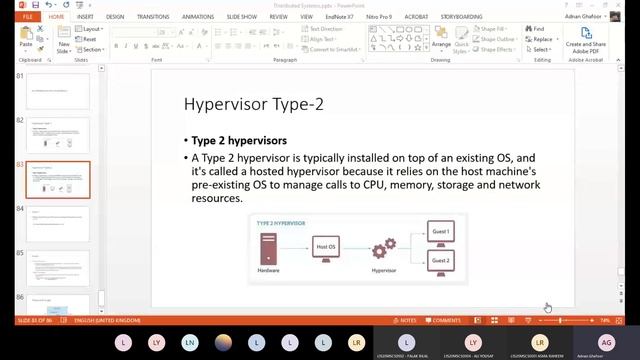640x360 pixels.
Task: Select slide 84 thumbnail
Action: [58, 224]
